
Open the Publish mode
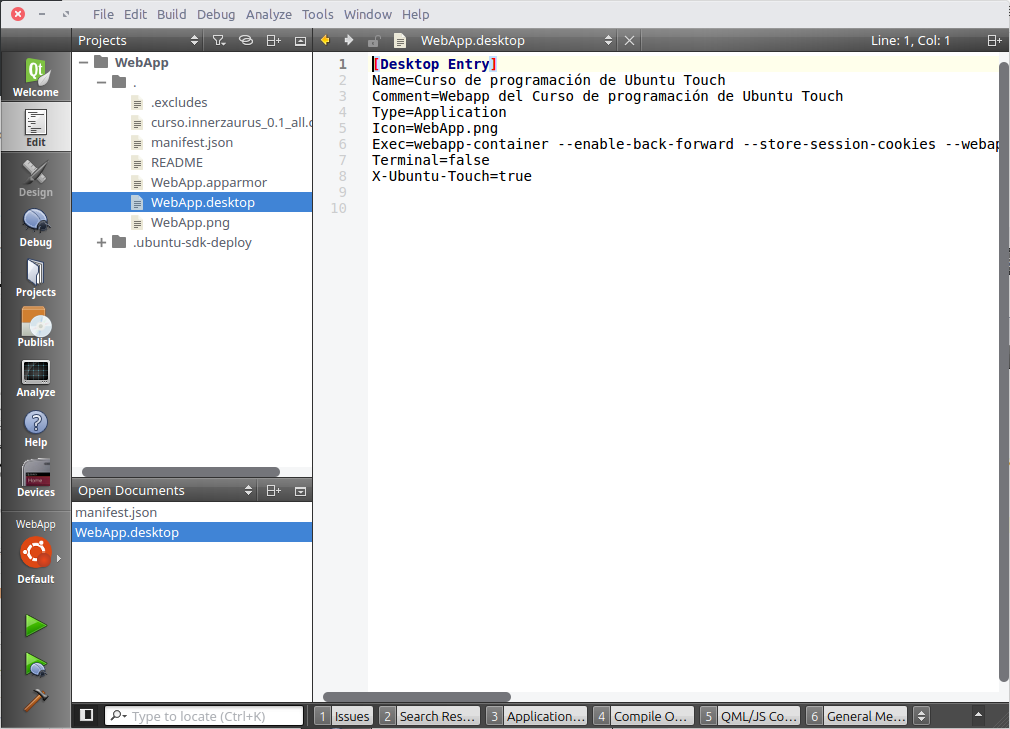click(35, 328)
